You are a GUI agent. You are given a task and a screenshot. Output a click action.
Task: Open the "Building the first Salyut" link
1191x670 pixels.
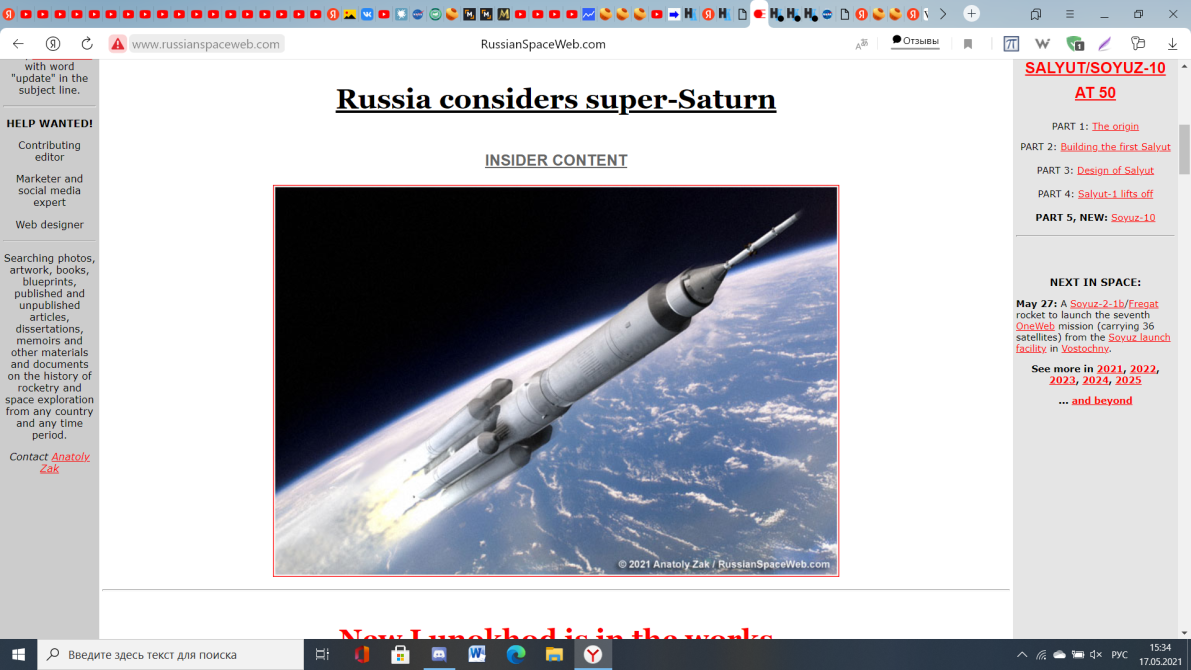click(1115, 147)
